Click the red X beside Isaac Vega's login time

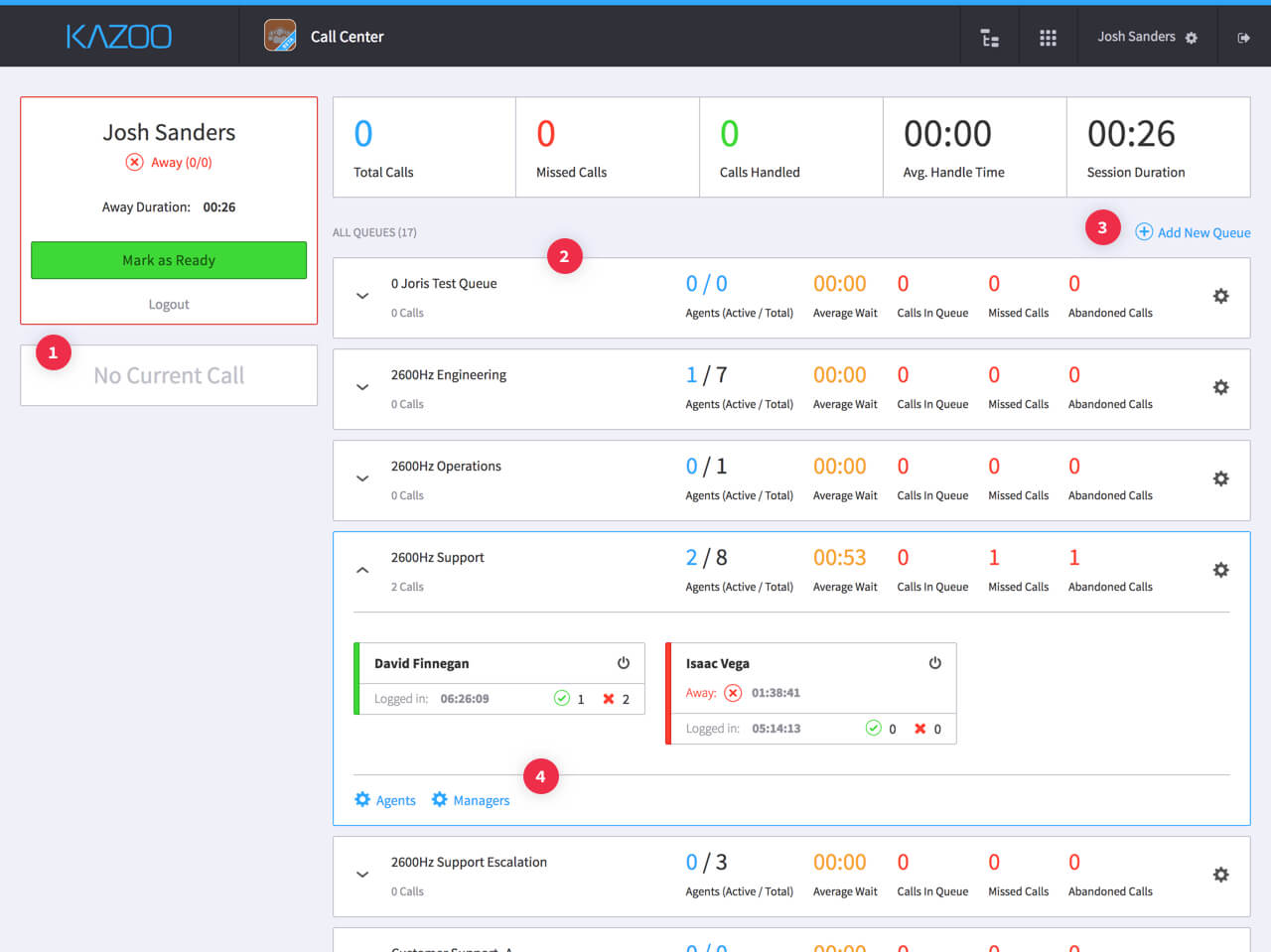920,729
